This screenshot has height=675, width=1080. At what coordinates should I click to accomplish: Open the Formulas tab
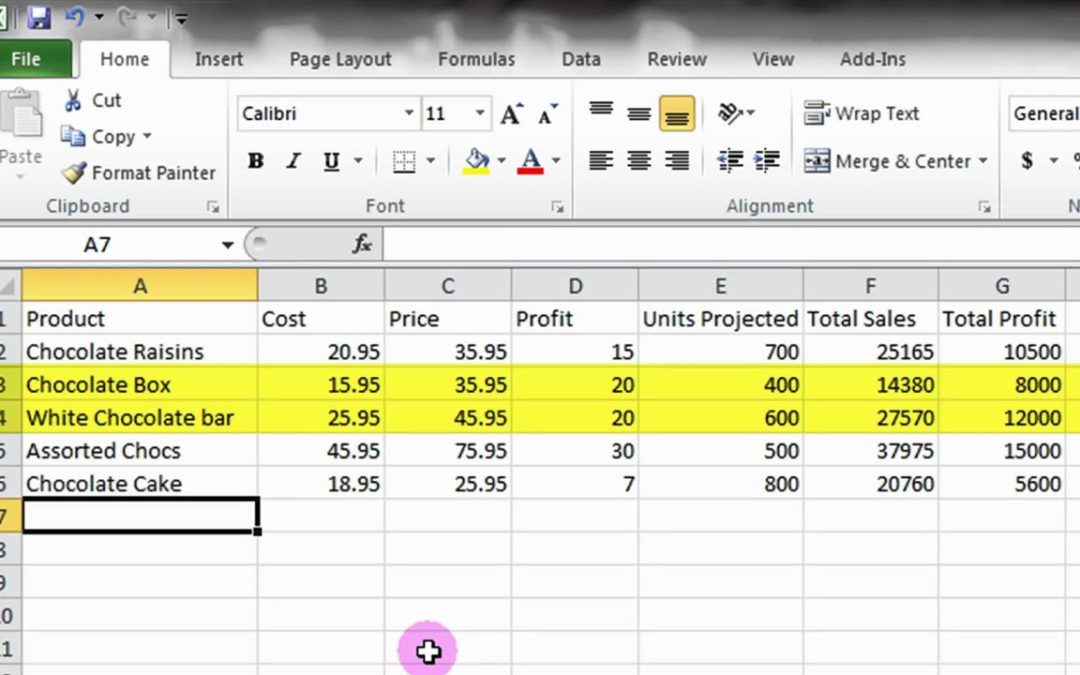(476, 59)
